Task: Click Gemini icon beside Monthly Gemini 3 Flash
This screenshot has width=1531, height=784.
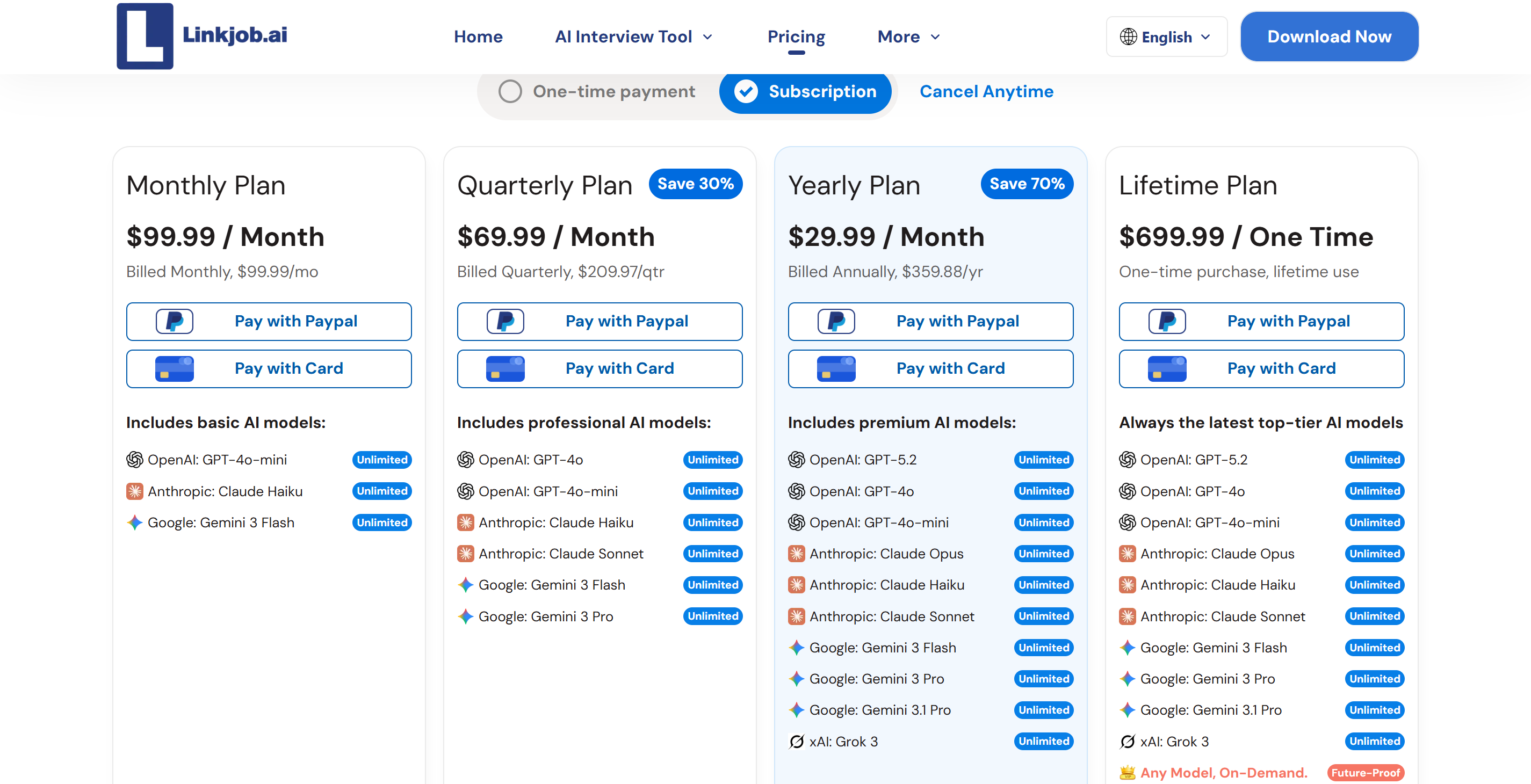Action: (x=135, y=522)
